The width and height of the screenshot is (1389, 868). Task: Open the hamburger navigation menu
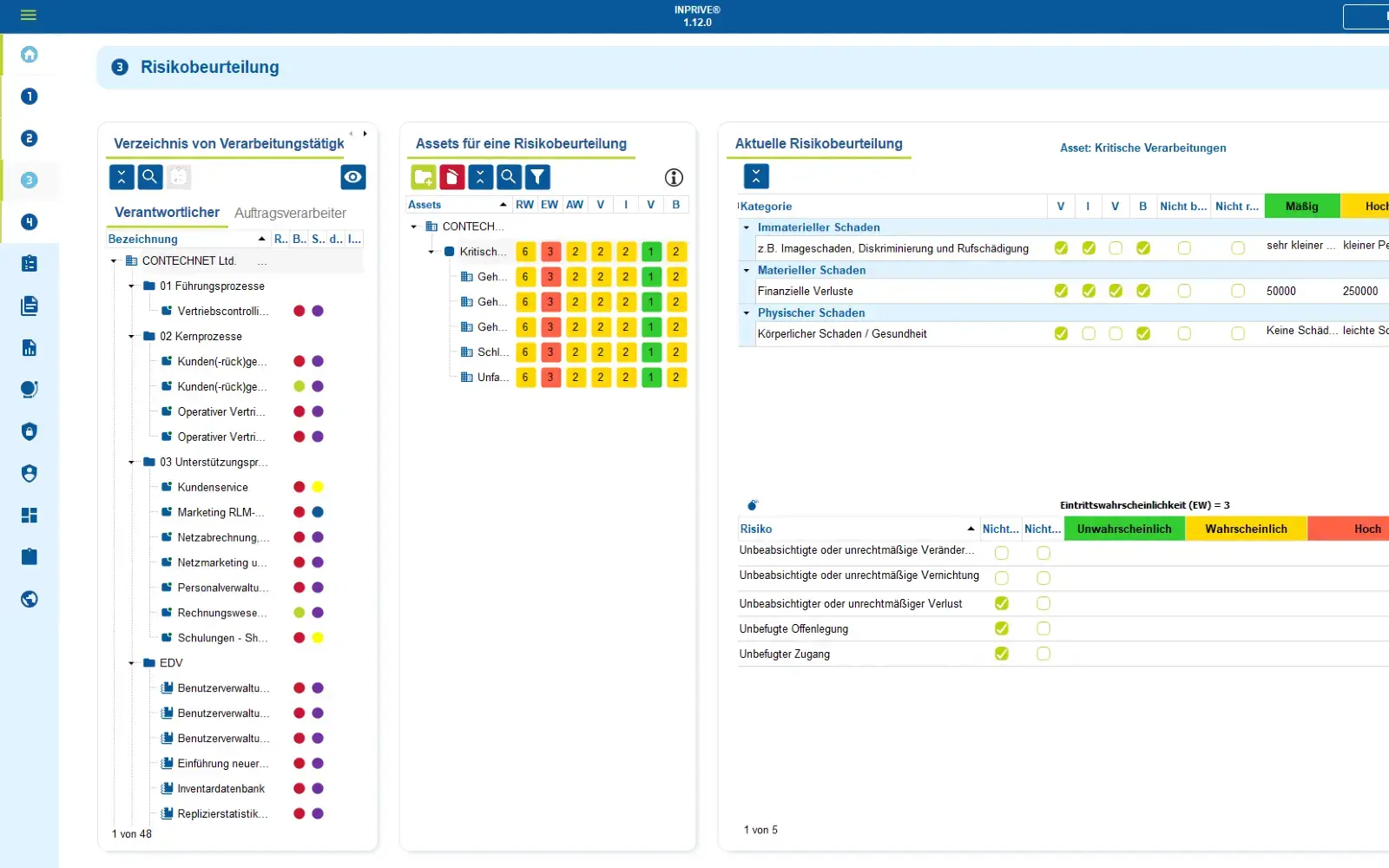[29, 15]
